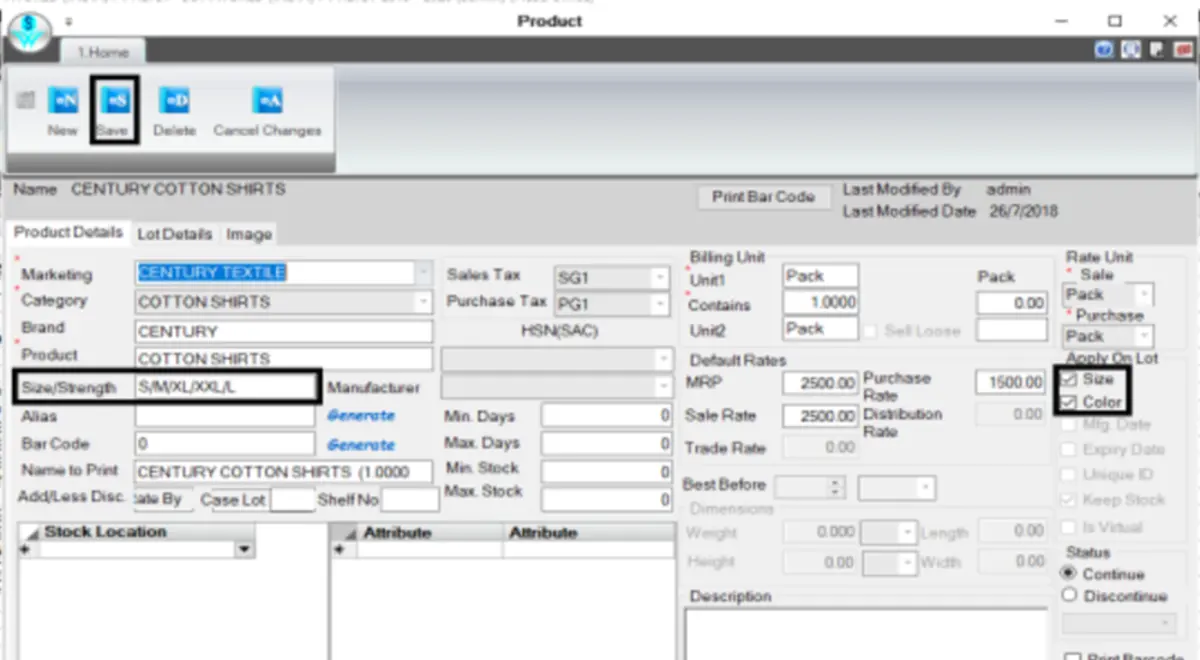Toggle the Expiry Date checkbox
This screenshot has height=660, width=1200.
click(1069, 450)
